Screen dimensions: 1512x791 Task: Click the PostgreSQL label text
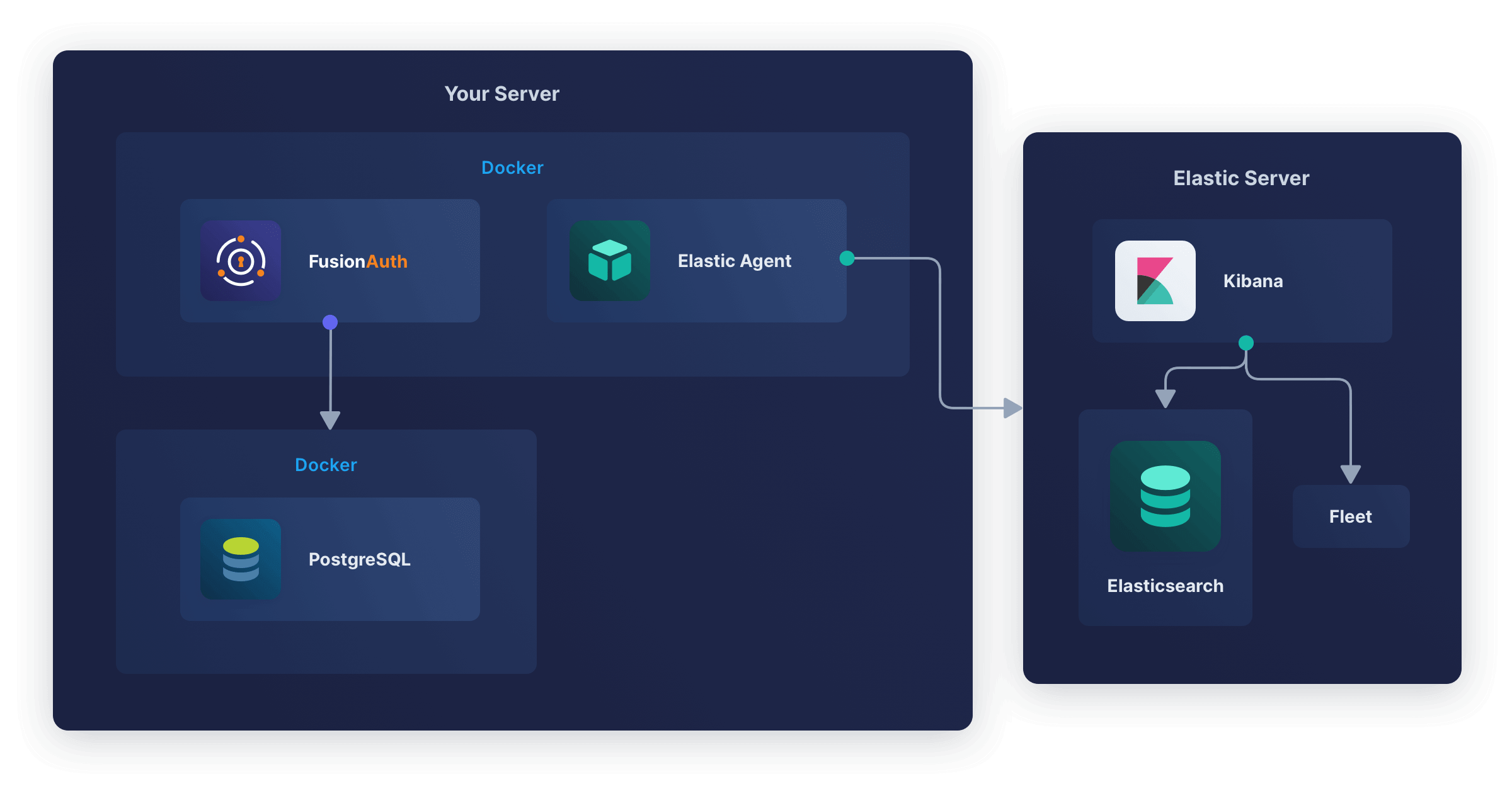point(360,560)
